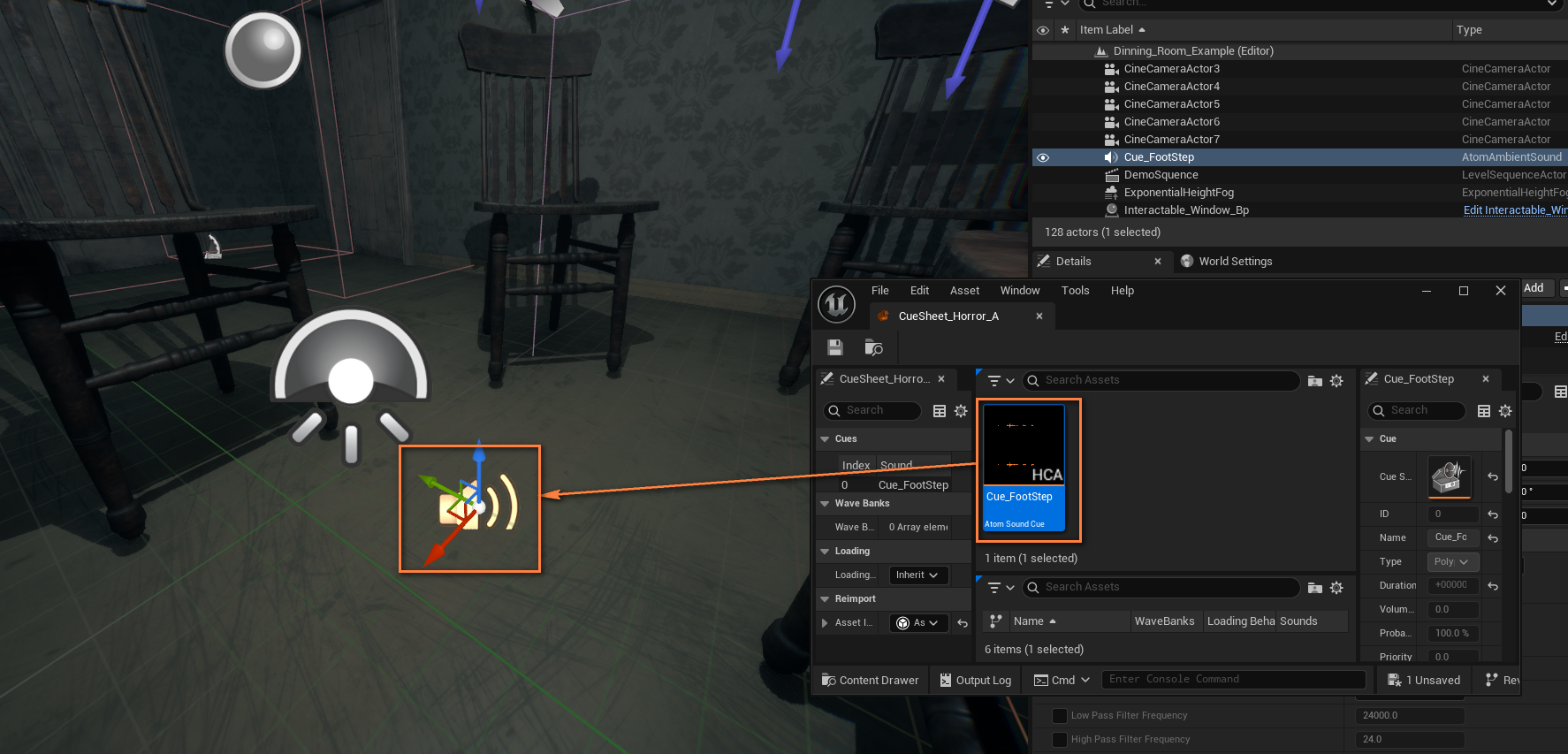Collapse the Loading section
Viewport: 1568px width, 754px height.
click(825, 552)
